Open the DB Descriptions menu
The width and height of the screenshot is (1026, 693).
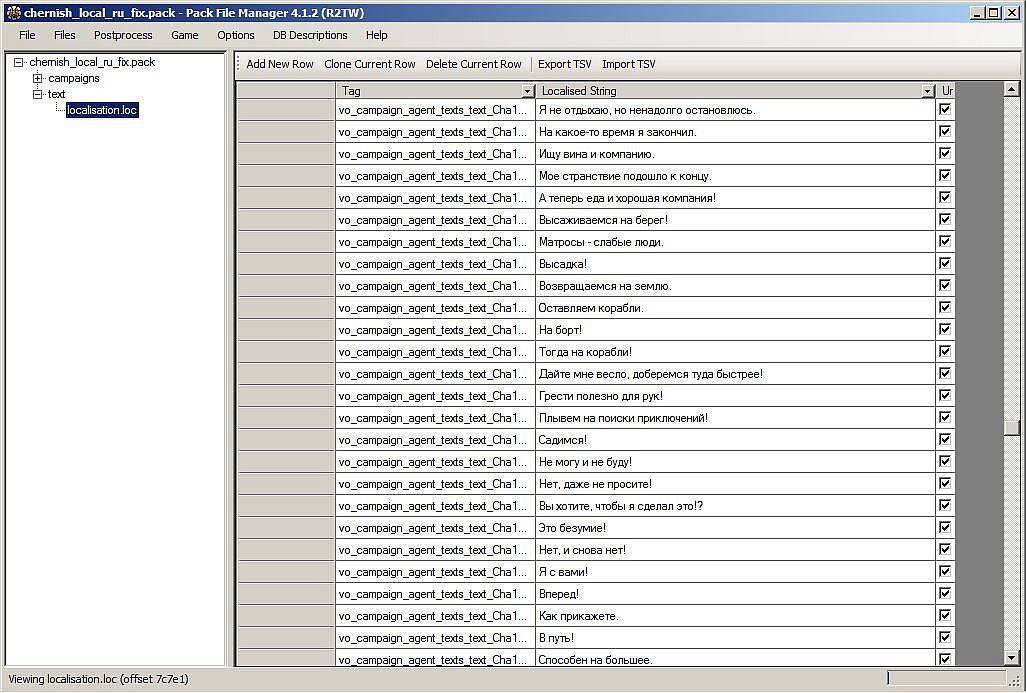click(x=310, y=35)
